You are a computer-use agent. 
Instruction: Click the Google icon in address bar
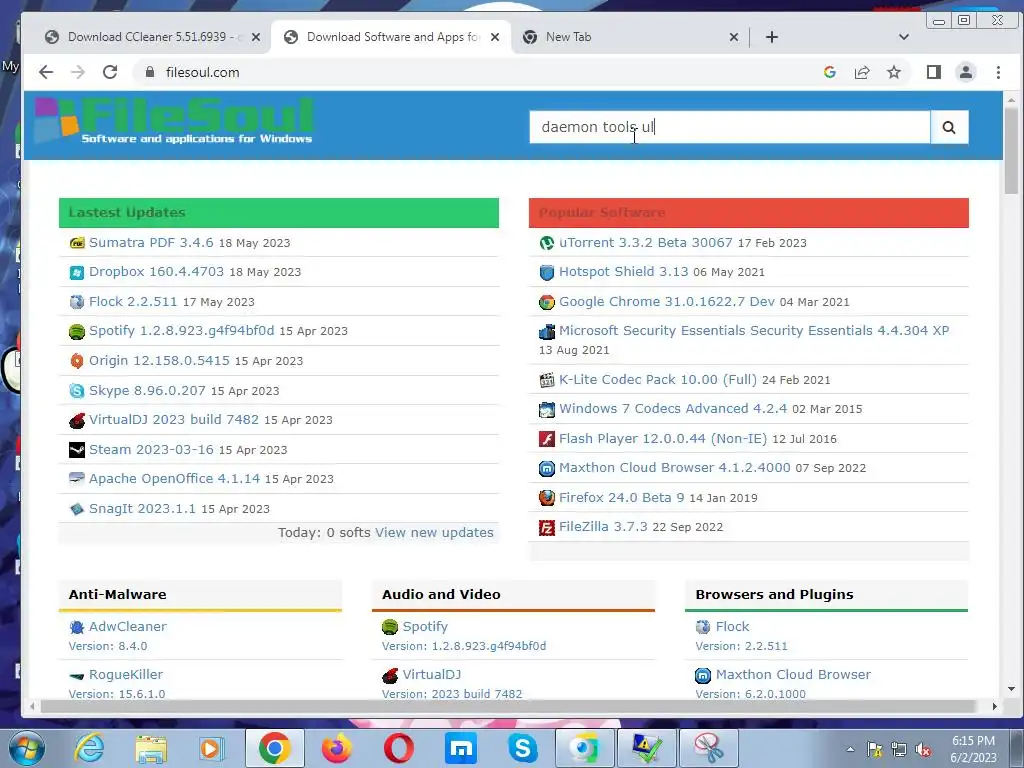(x=830, y=72)
